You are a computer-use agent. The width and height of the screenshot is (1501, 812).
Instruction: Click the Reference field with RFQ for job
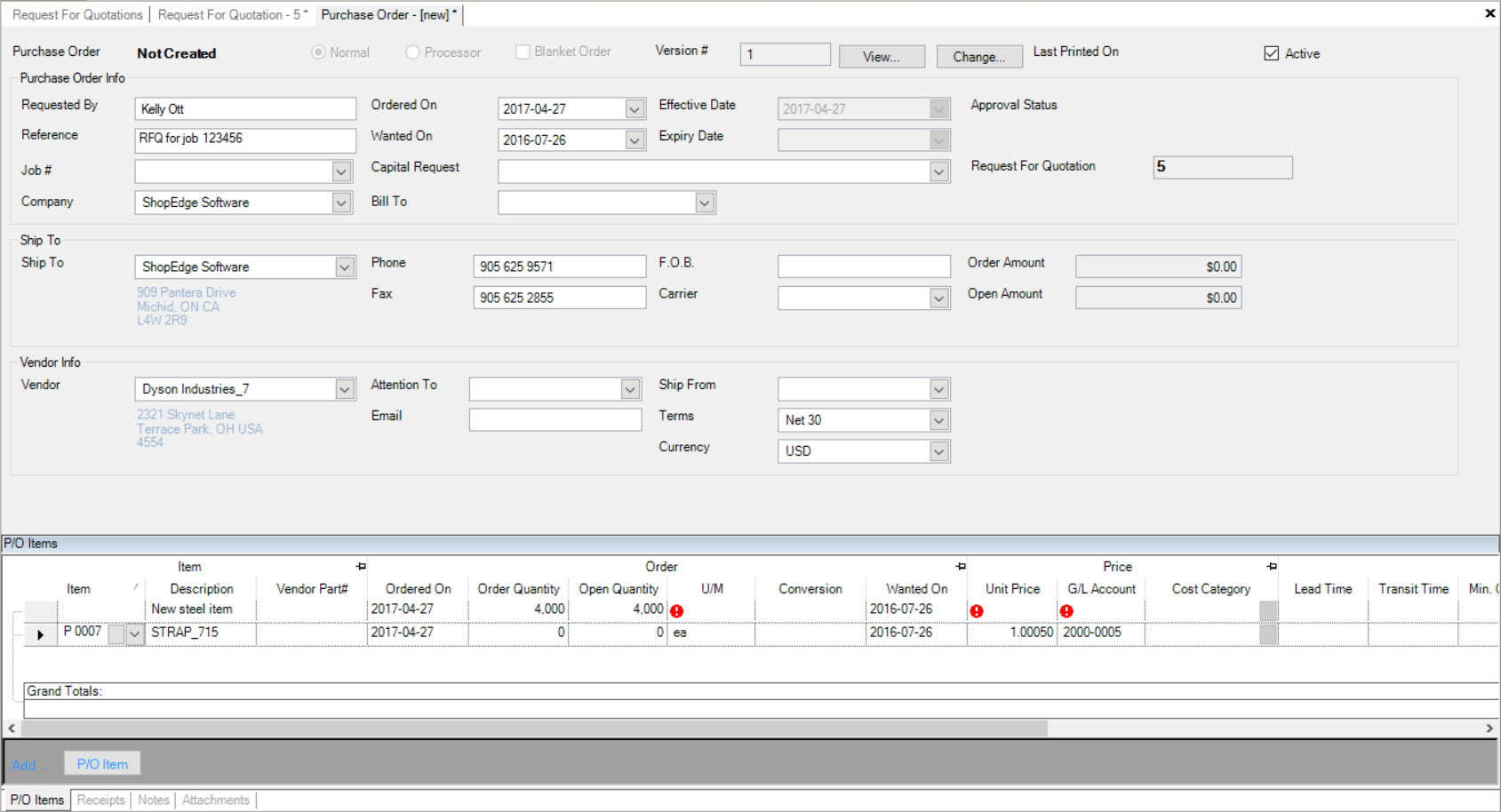pyautogui.click(x=245, y=139)
